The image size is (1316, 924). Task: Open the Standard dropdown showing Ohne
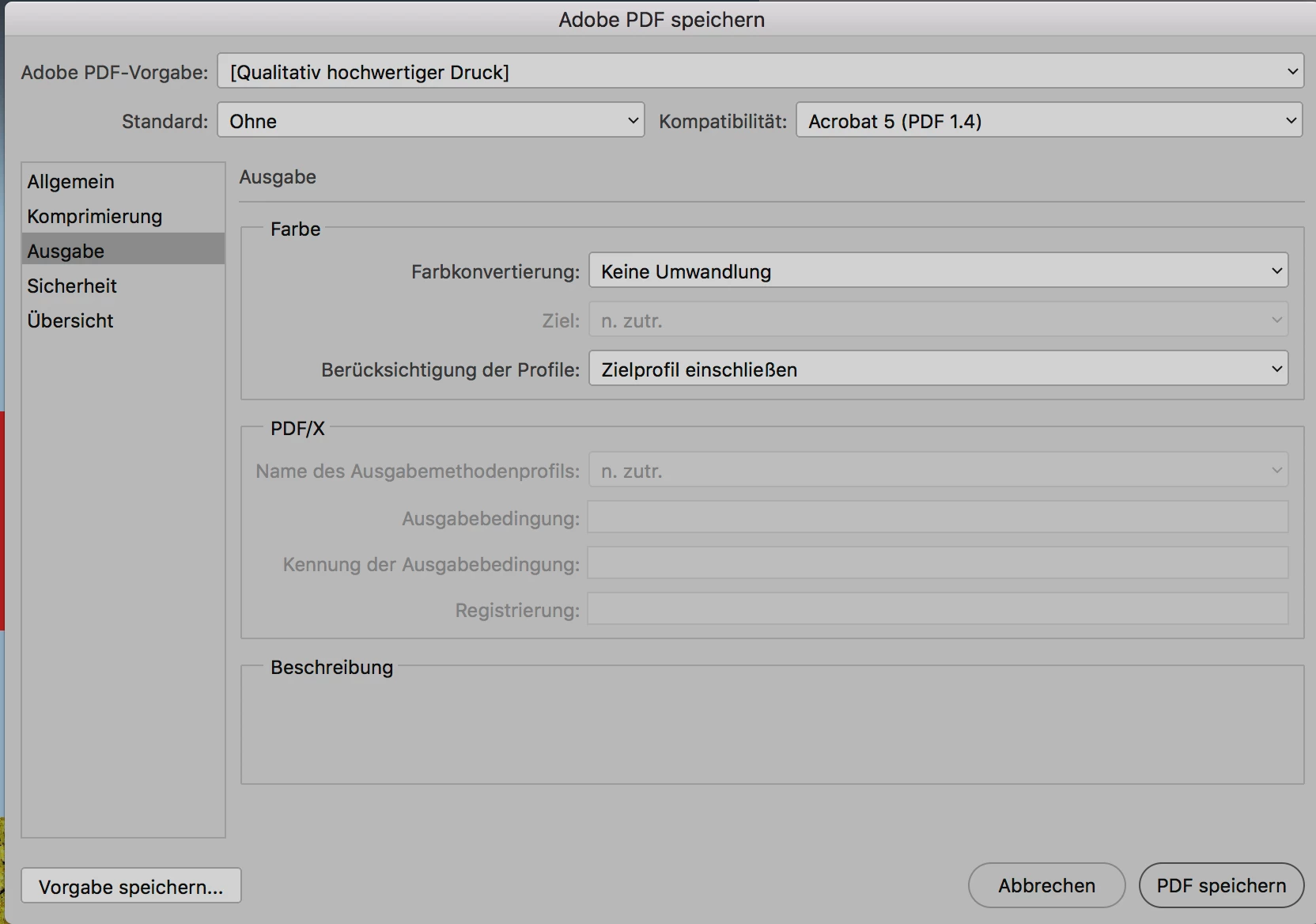(x=431, y=120)
